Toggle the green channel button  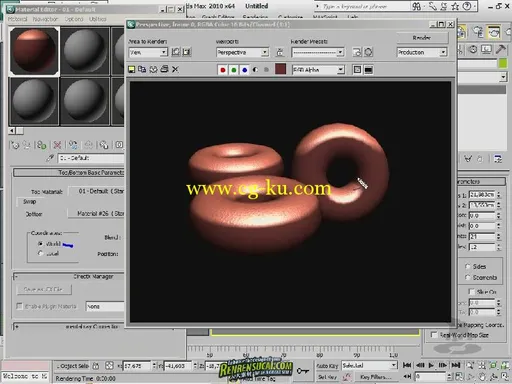pyautogui.click(x=234, y=70)
